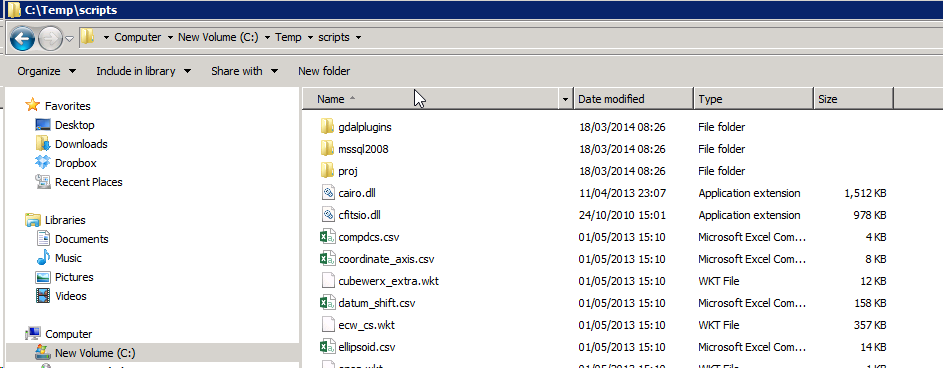Image resolution: width=943 pixels, height=368 pixels.
Task: Select Temp breadcrumb in address bar
Action: 288,37
